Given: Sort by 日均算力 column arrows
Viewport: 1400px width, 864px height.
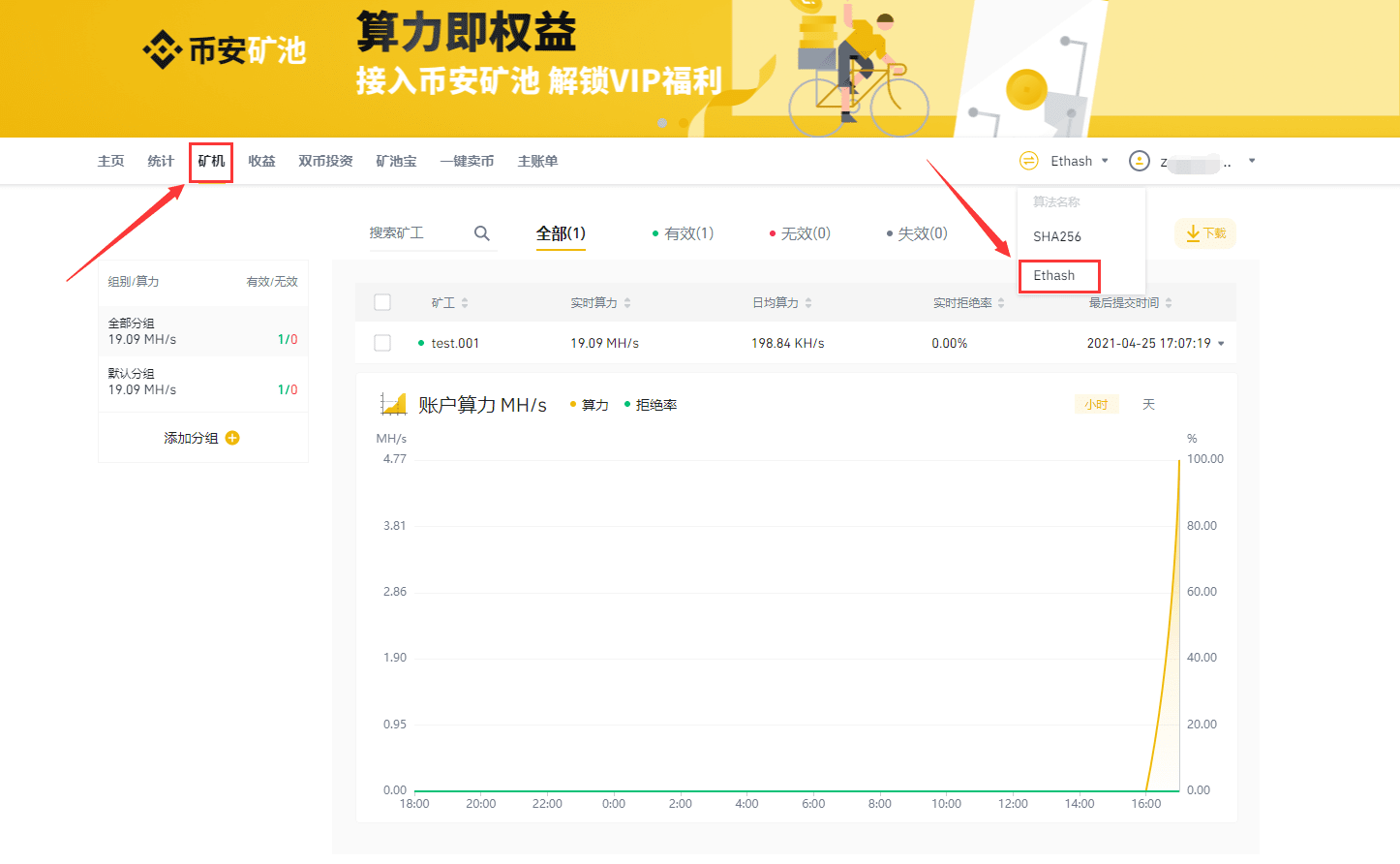Looking at the screenshot, I should [808, 303].
